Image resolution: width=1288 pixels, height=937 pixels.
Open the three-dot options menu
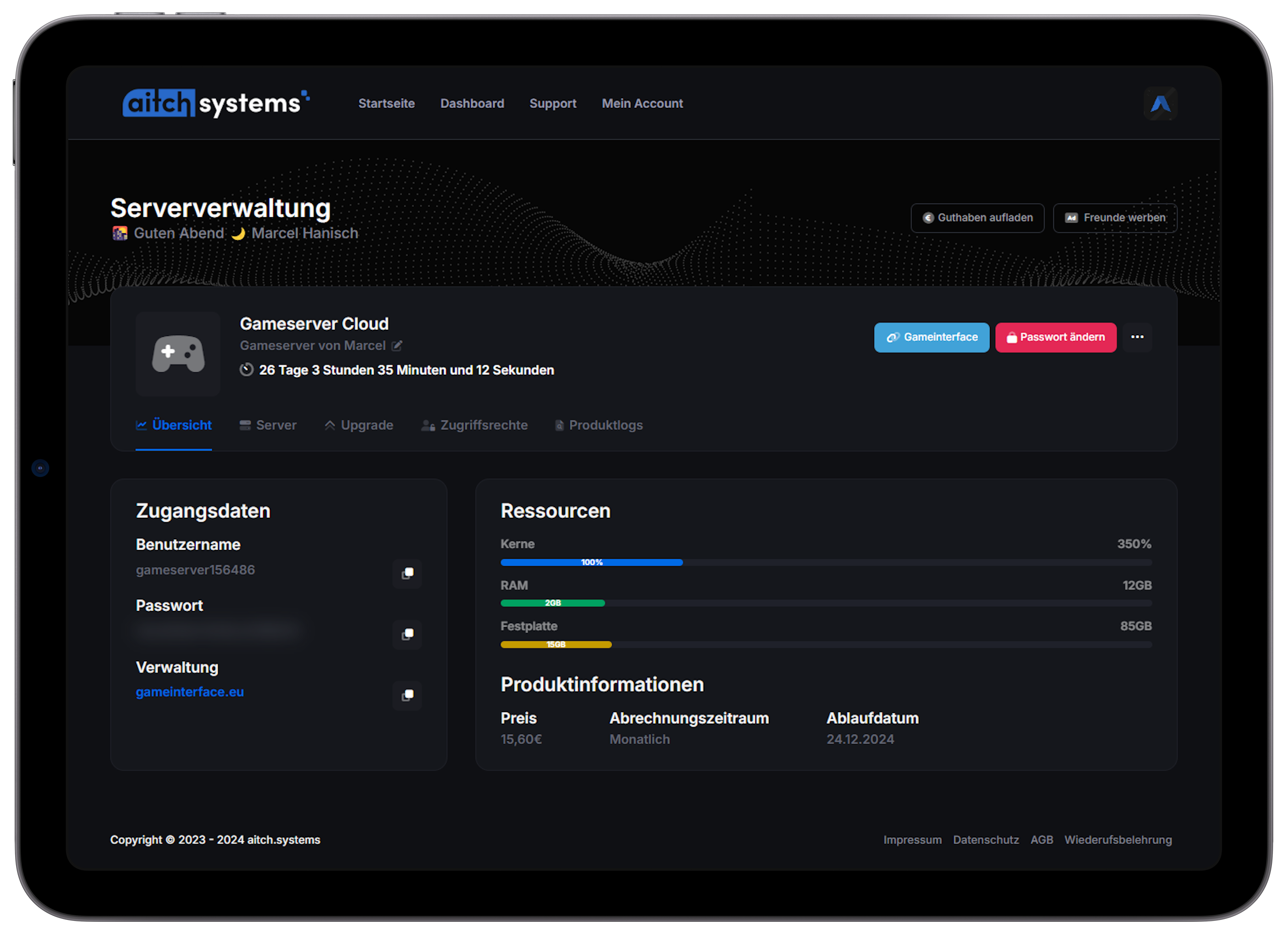tap(1138, 337)
